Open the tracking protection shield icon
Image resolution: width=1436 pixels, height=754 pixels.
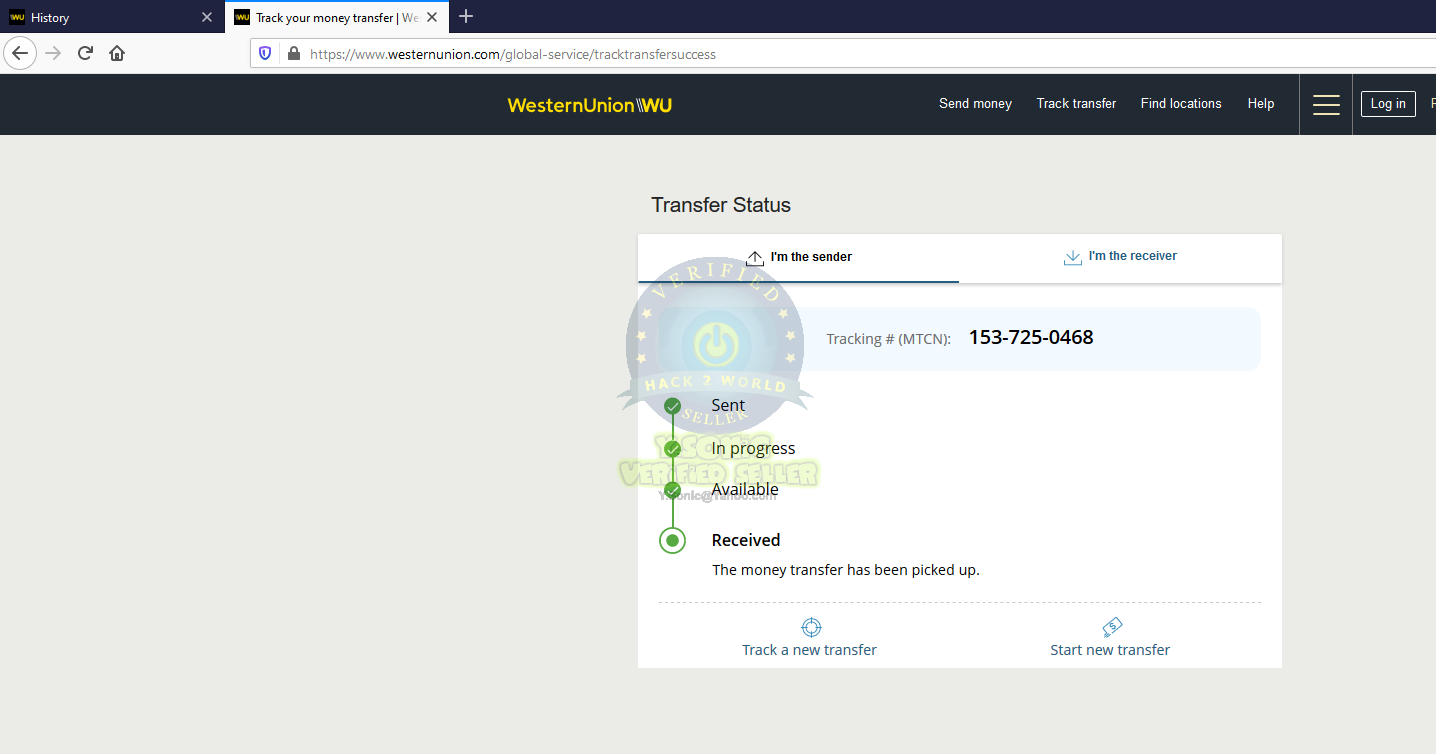(x=265, y=54)
